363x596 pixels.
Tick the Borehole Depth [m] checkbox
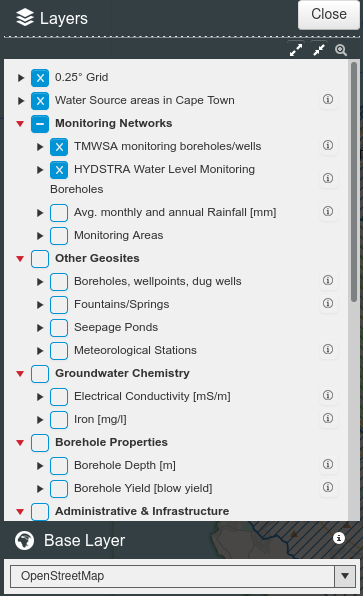click(59, 466)
